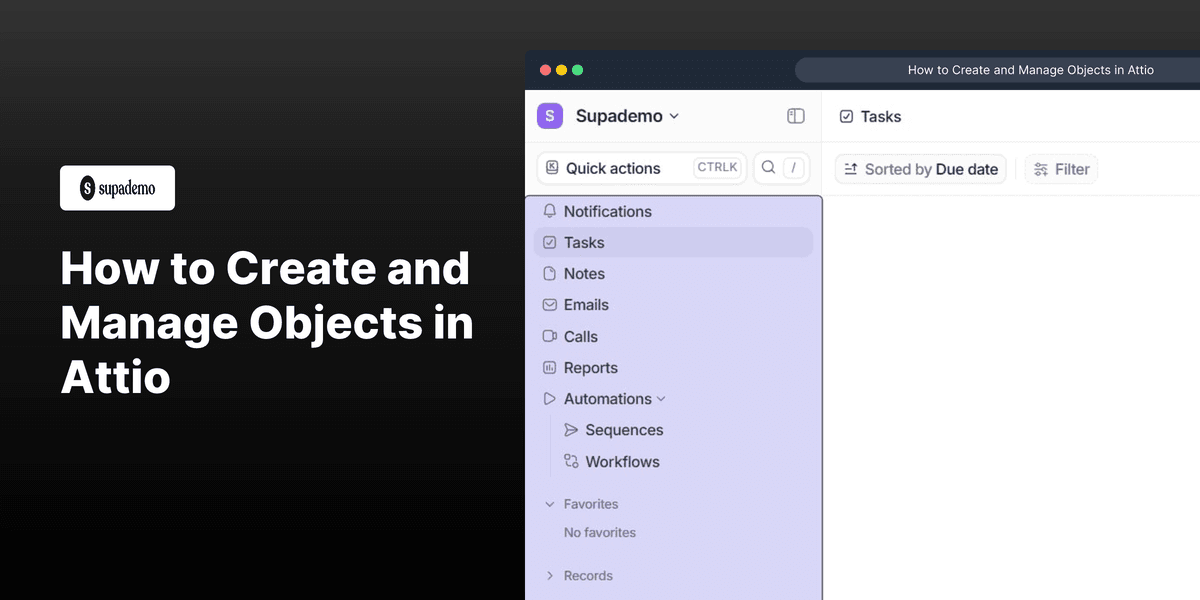This screenshot has height=600, width=1200.
Task: Select the Notifications bell icon
Action: [550, 211]
